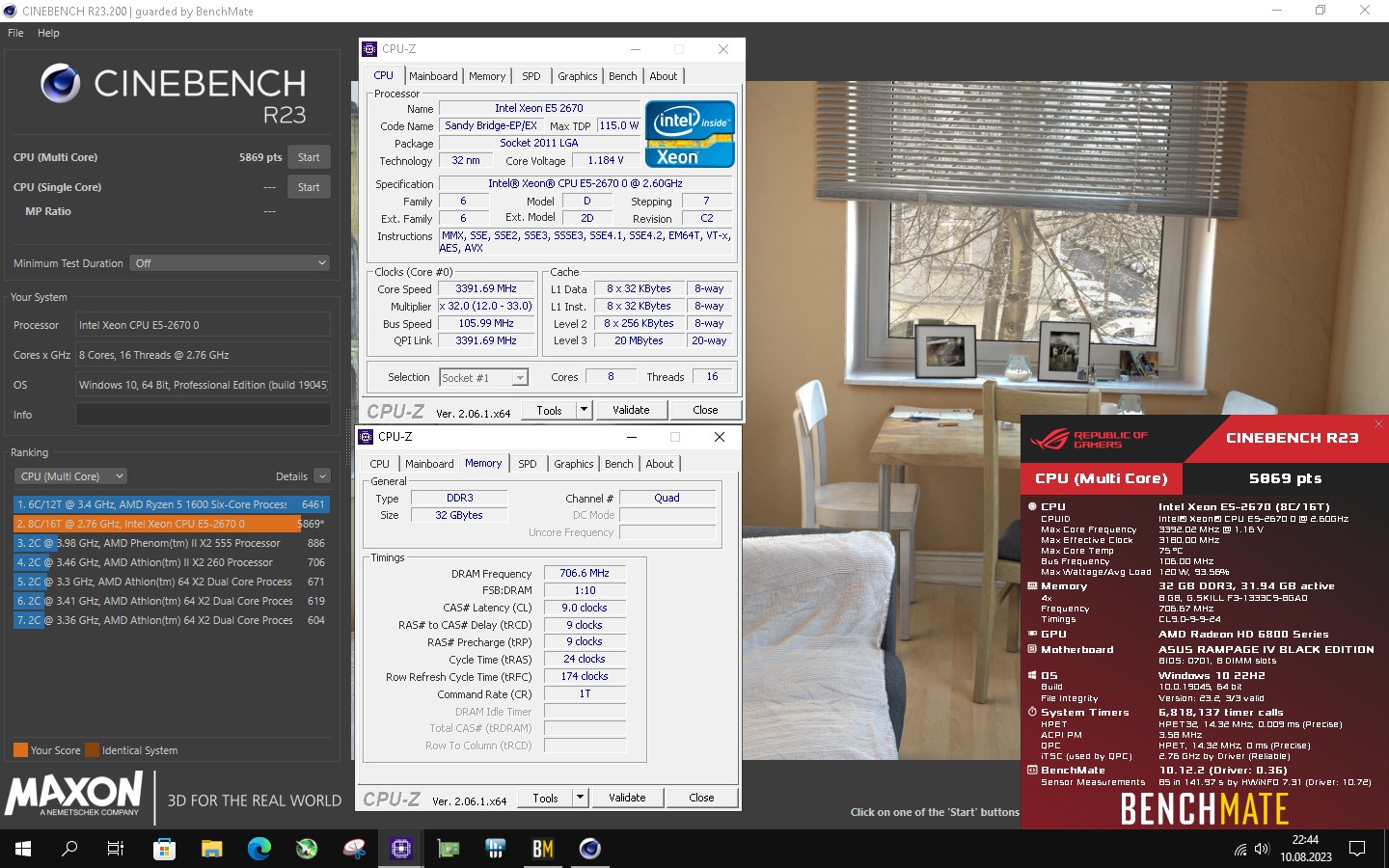Viewport: 1389px width, 868px height.
Task: Expand the ranking Details arrow button
Action: click(x=322, y=476)
